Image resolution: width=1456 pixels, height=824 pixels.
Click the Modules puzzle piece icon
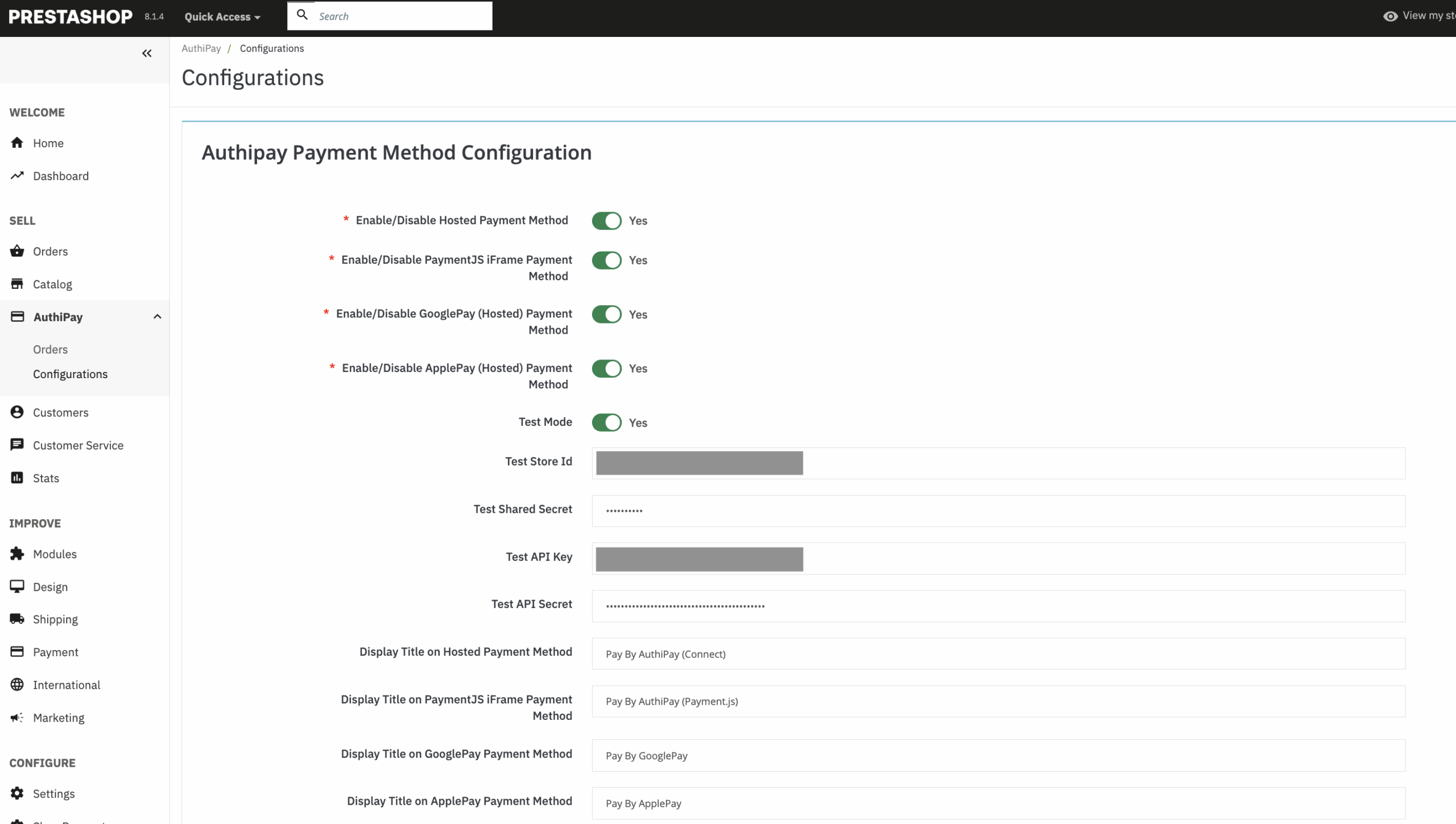click(17, 553)
